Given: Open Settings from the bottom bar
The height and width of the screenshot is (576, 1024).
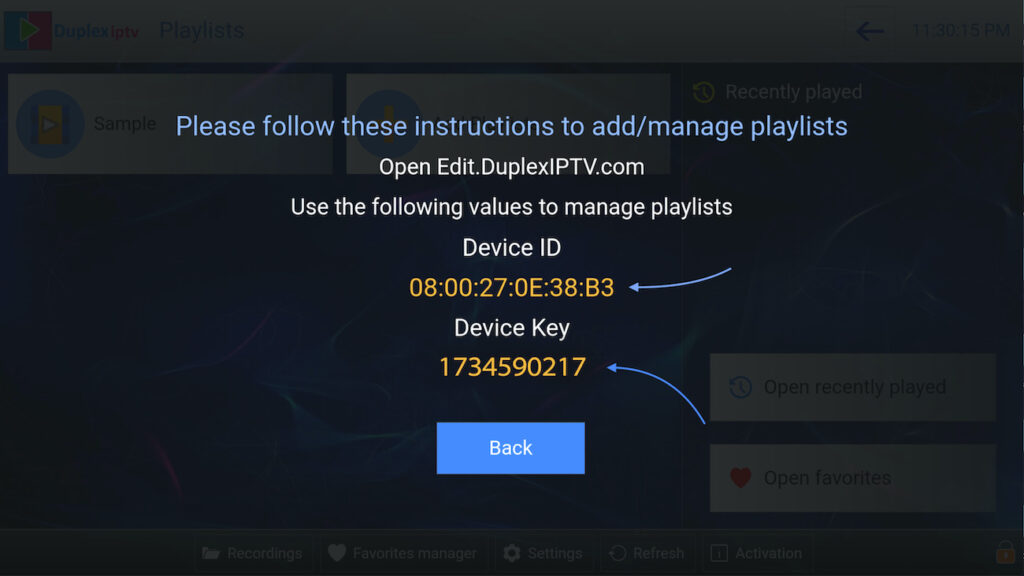Looking at the screenshot, I should pyautogui.click(x=543, y=554).
